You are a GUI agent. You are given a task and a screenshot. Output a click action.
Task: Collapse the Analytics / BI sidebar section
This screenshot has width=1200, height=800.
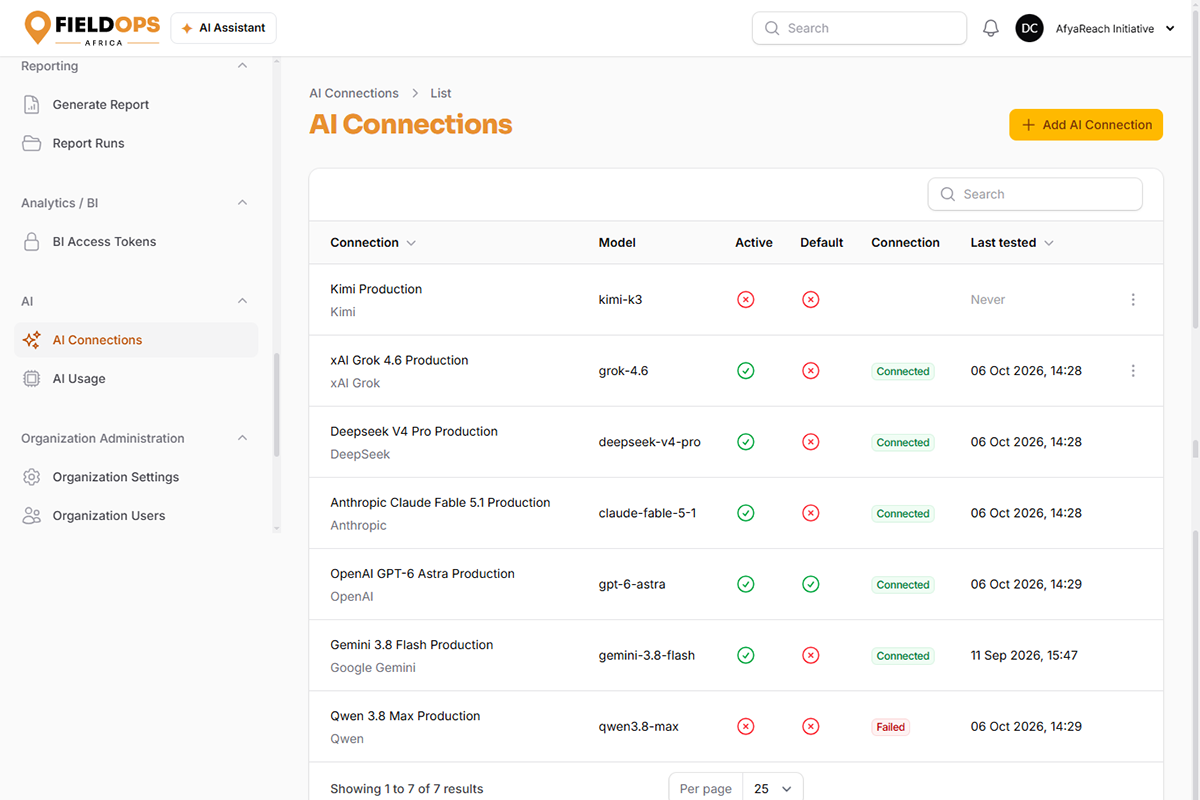[242, 203]
